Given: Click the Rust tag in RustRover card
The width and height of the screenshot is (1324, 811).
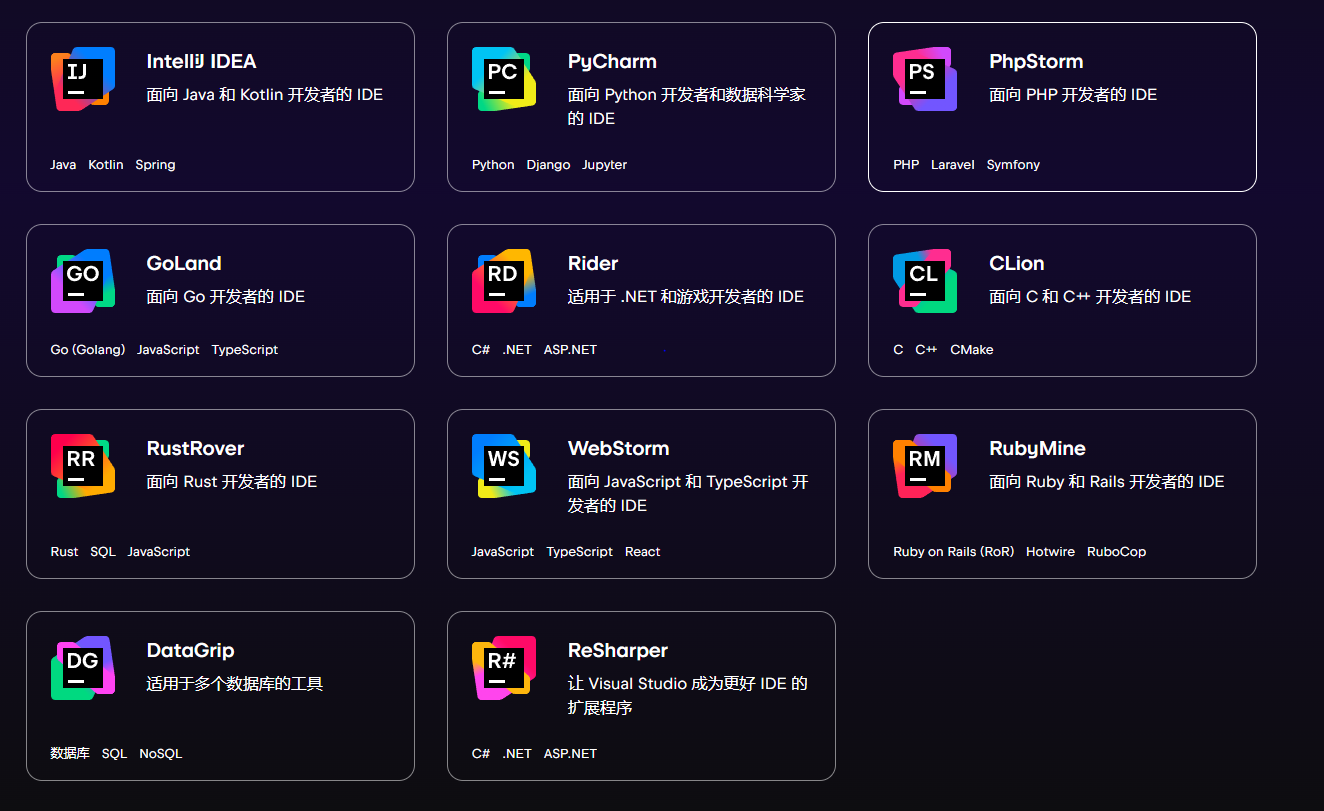Looking at the screenshot, I should click(64, 552).
